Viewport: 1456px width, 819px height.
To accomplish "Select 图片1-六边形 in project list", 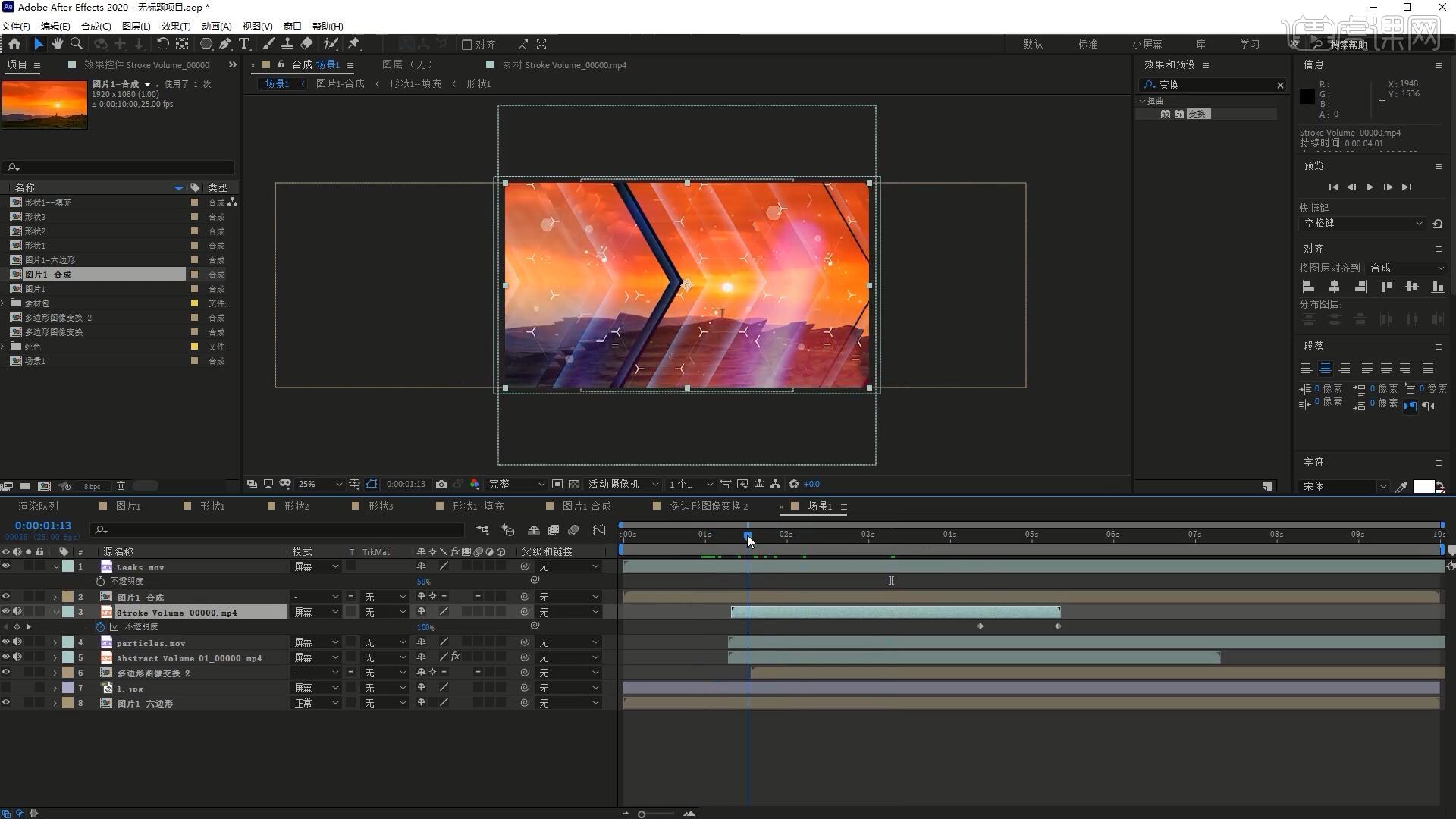I will point(50,260).
